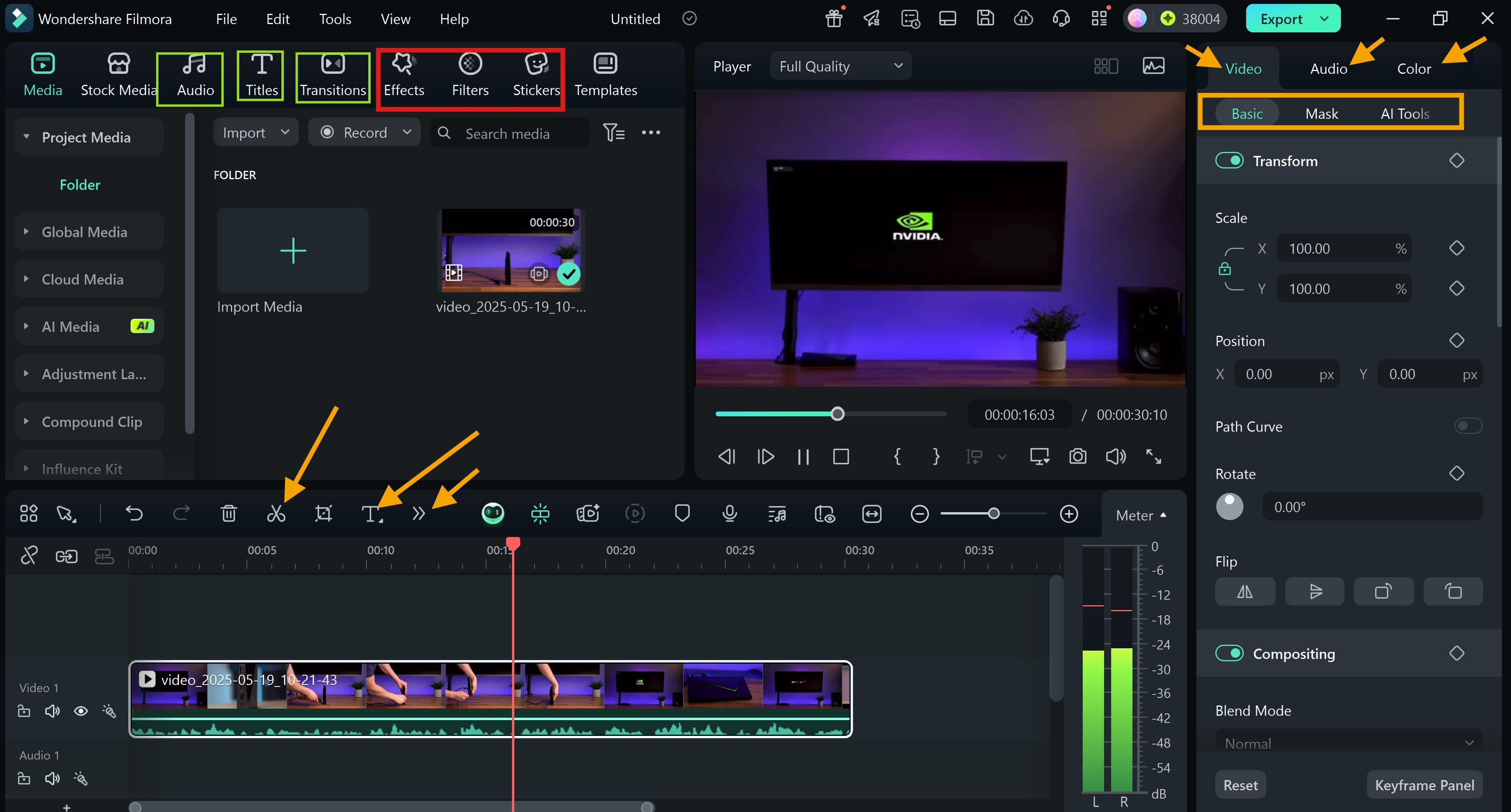Open Blend Mode Normal dropdown
Screen dimensions: 1511x812
pos(1348,743)
